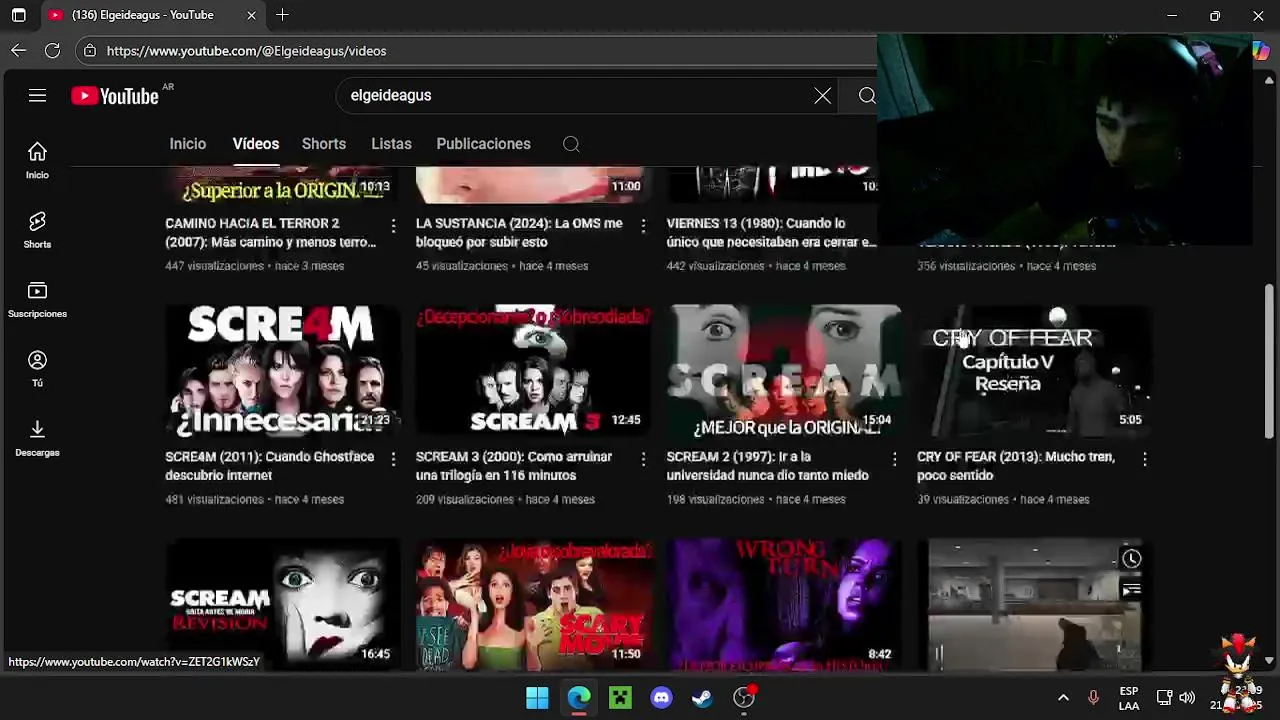Open VIERNES 13 (1980) title link
The image size is (1280, 720).
(x=770, y=233)
